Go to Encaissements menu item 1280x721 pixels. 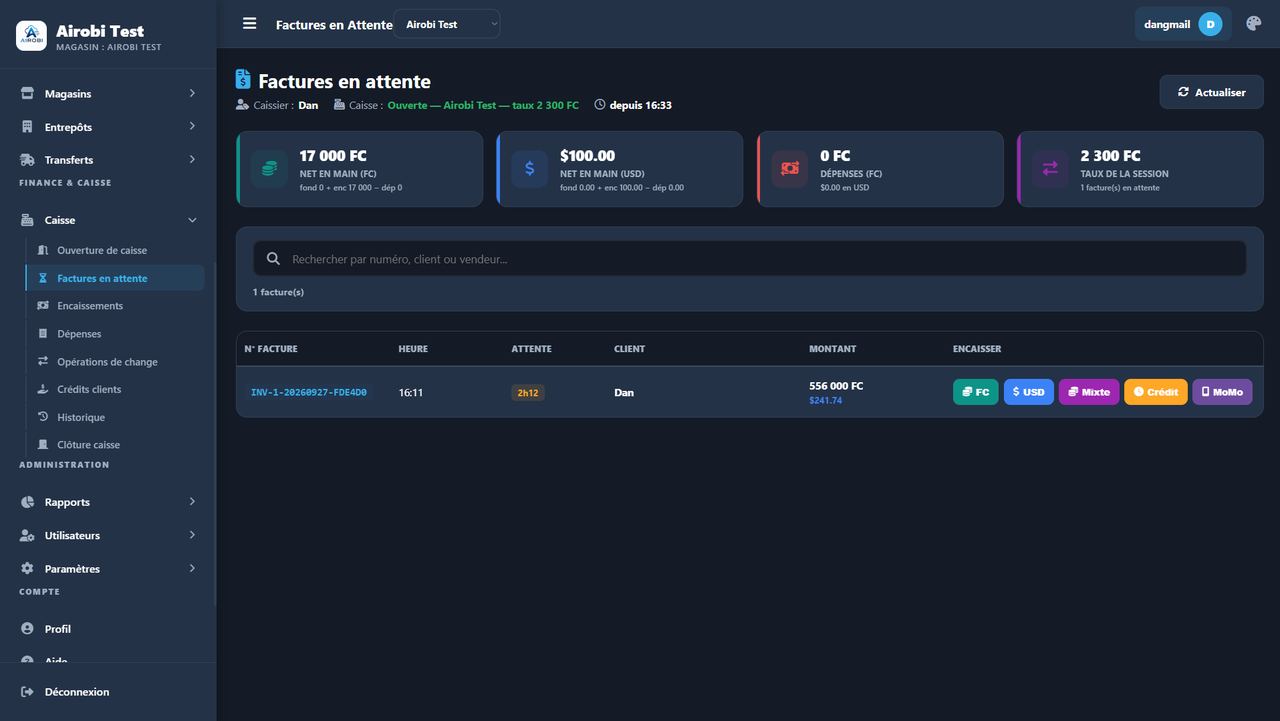coord(115,306)
